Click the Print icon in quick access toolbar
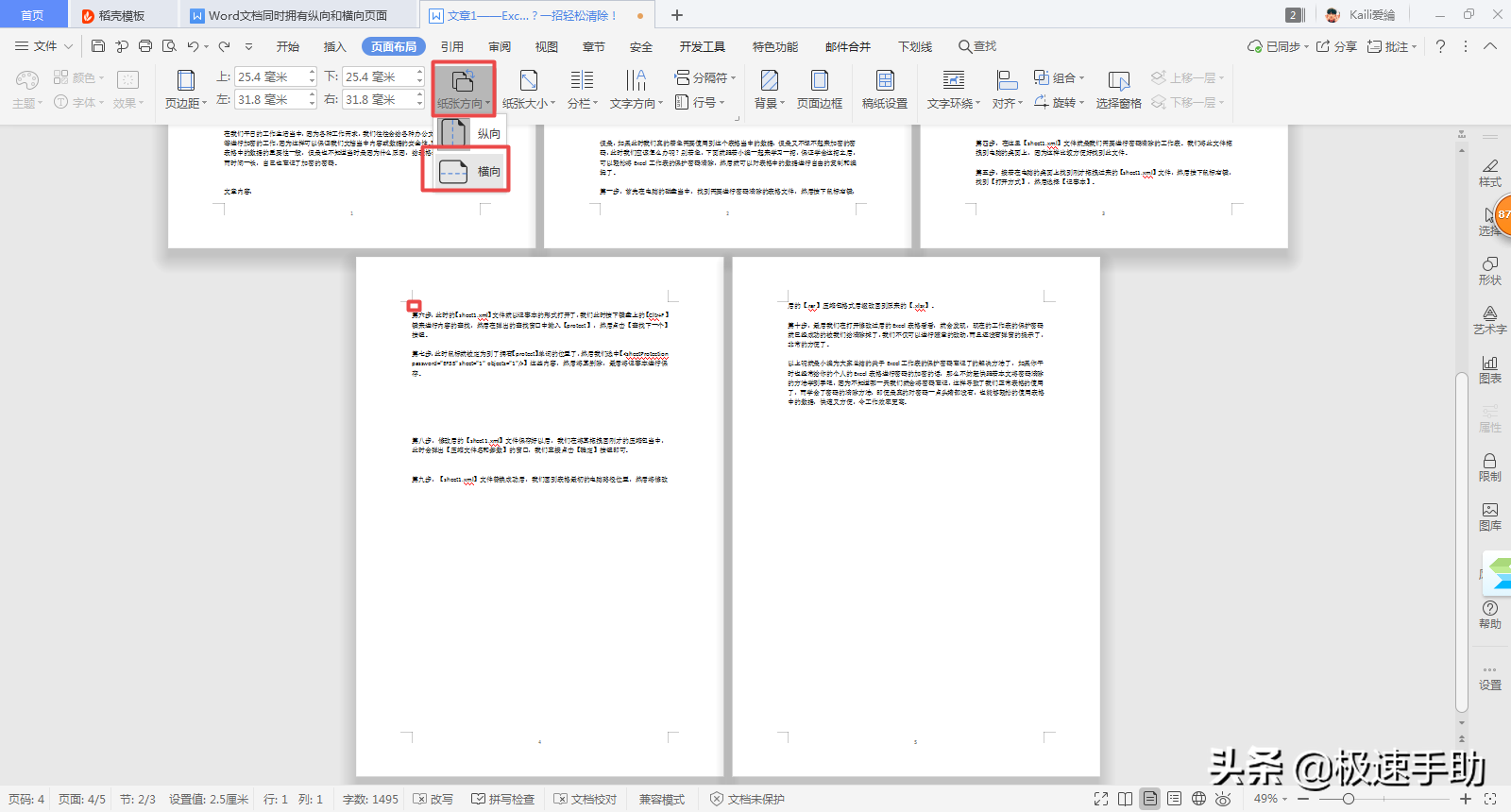 point(145,46)
